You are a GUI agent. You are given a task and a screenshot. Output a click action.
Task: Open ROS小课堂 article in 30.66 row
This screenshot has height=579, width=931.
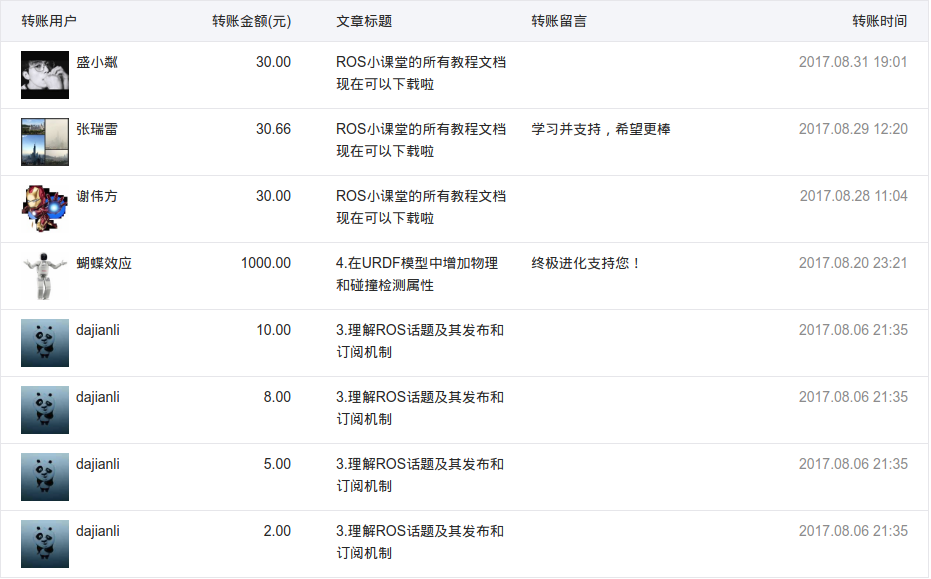point(421,141)
